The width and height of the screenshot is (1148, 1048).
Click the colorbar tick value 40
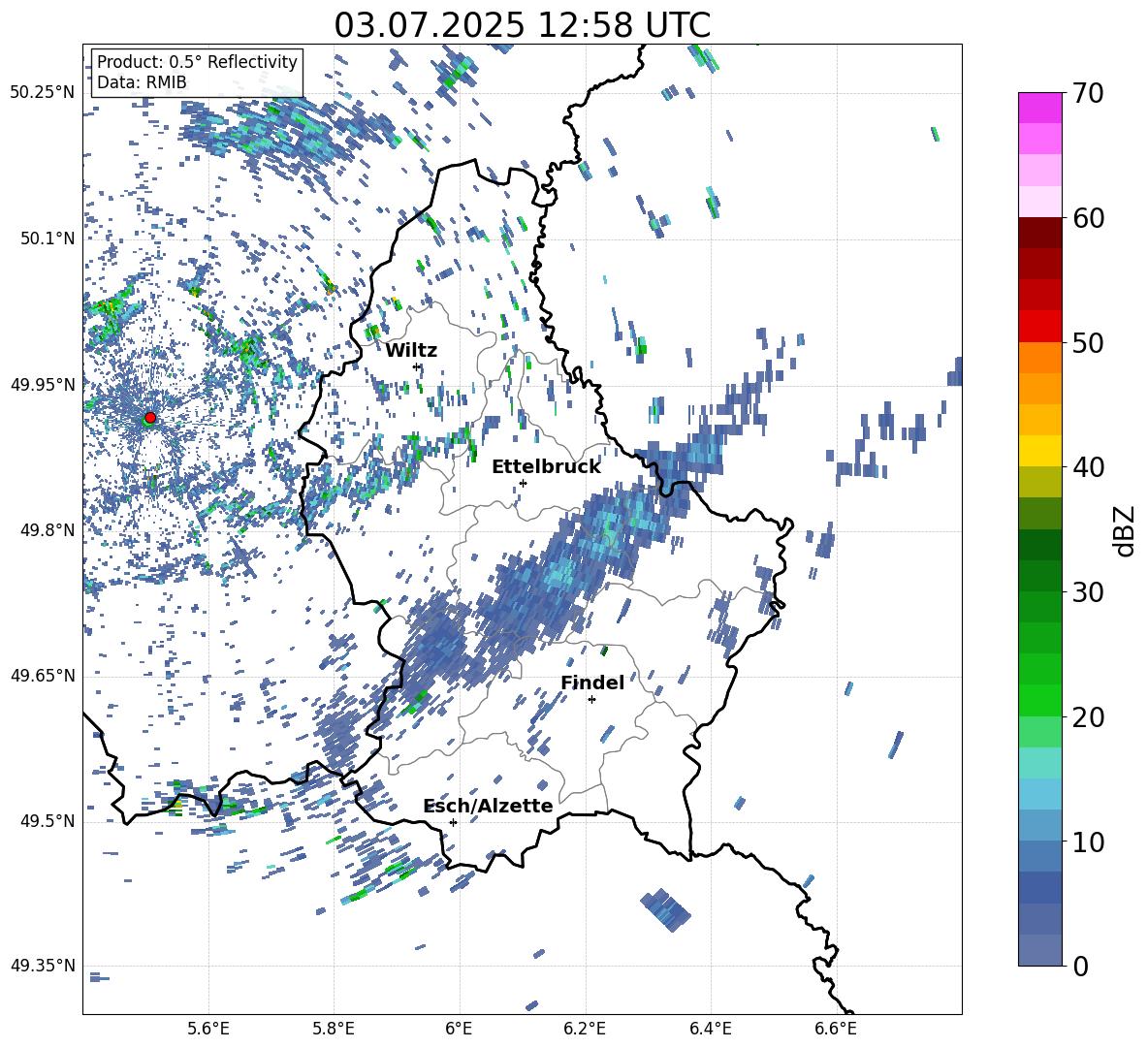(x=1088, y=467)
